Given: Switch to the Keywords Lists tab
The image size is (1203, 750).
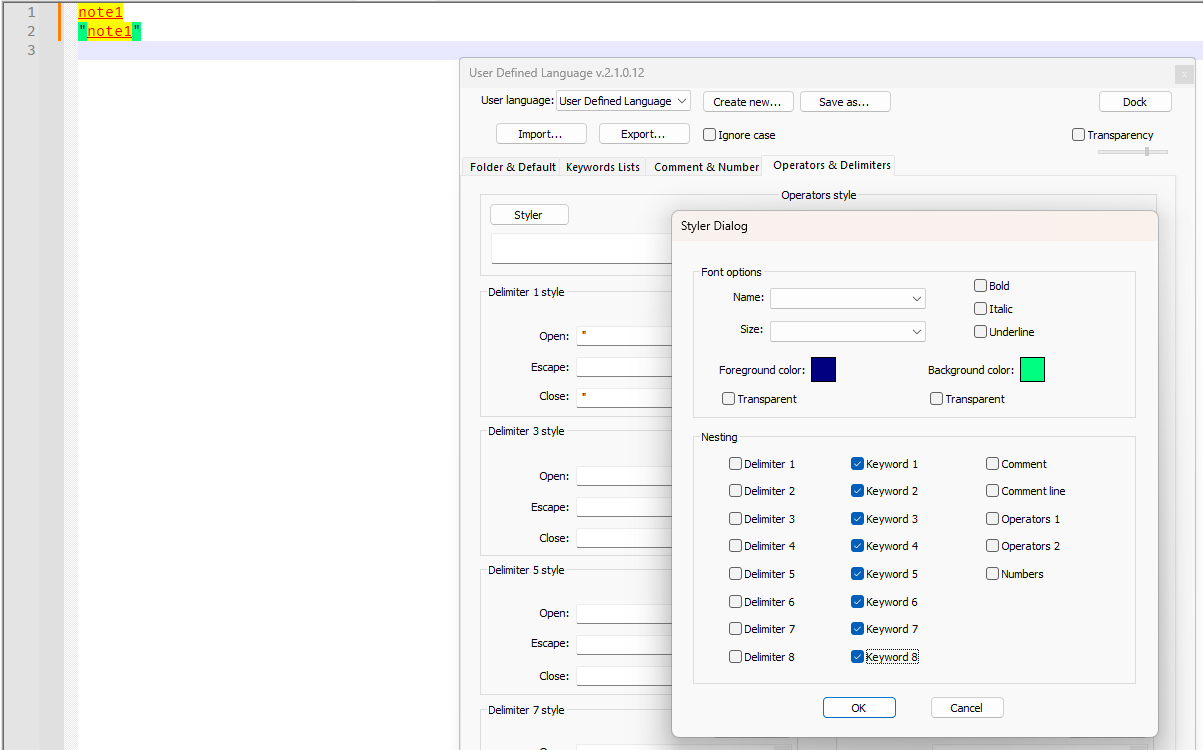Looking at the screenshot, I should click(x=602, y=167).
